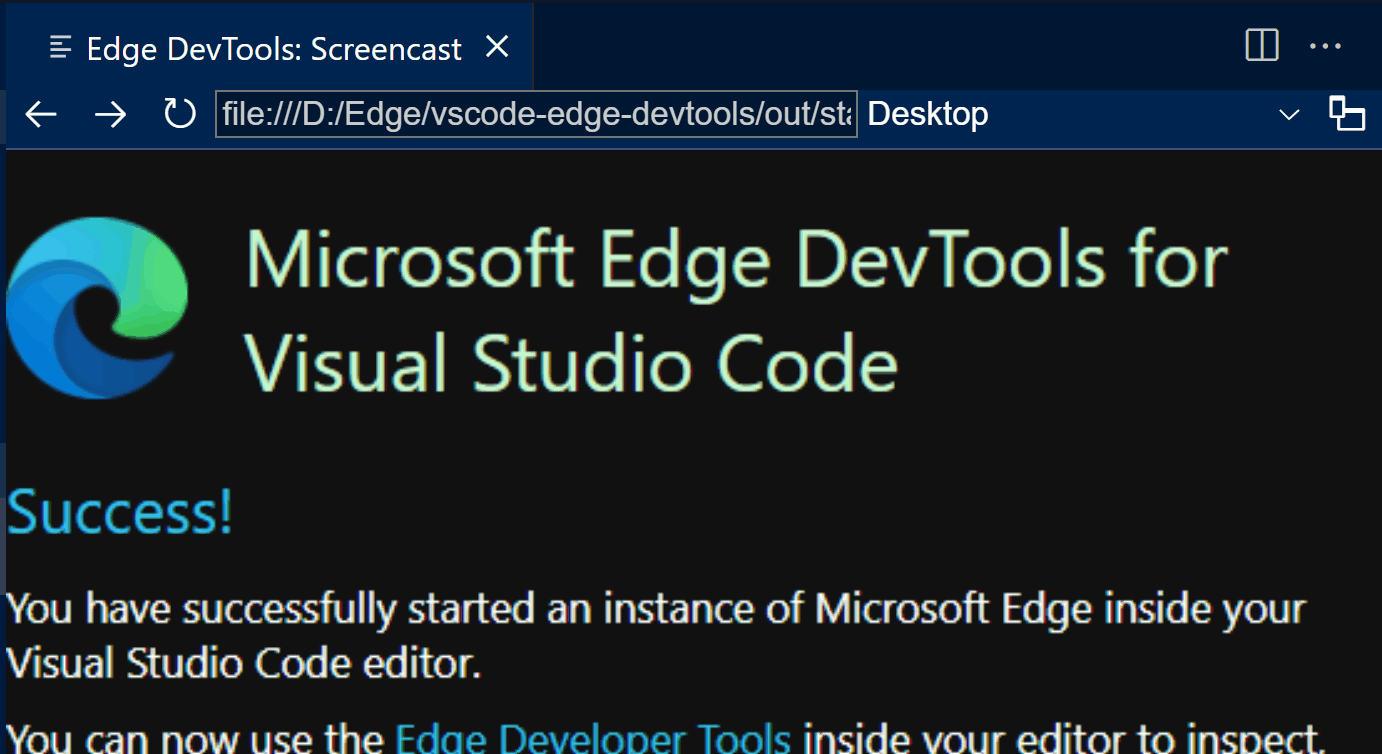Select the Desktop device selector
The height and width of the screenshot is (754, 1382).
point(928,114)
